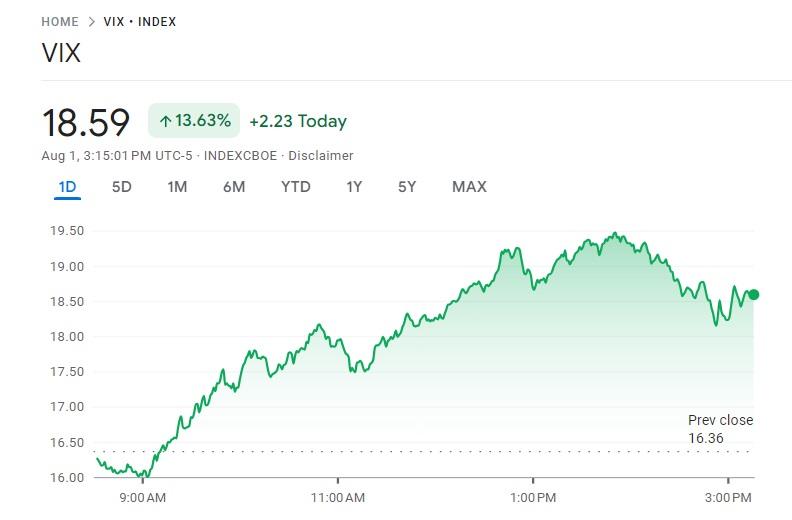Click the green dot at chart line end

point(753,294)
